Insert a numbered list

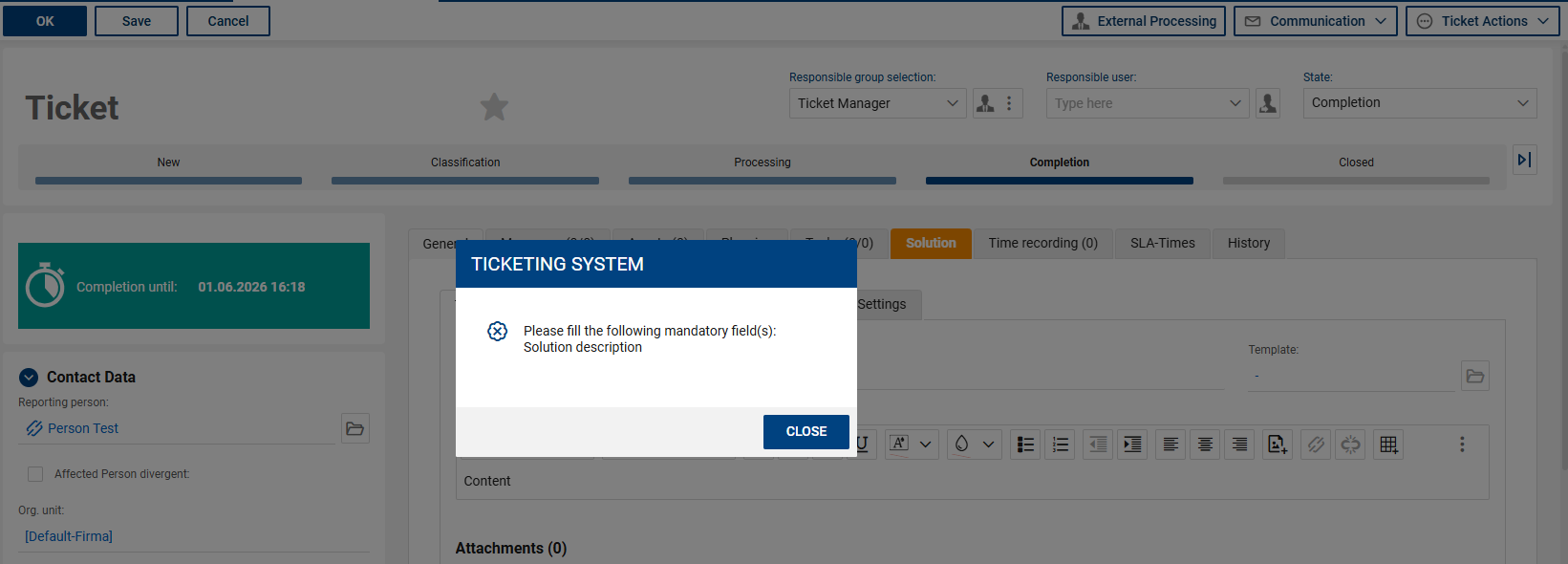click(x=1061, y=444)
